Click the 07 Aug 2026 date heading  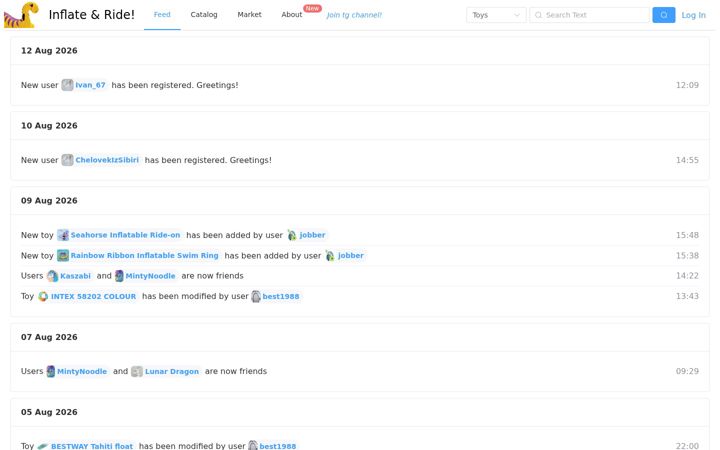click(49, 337)
